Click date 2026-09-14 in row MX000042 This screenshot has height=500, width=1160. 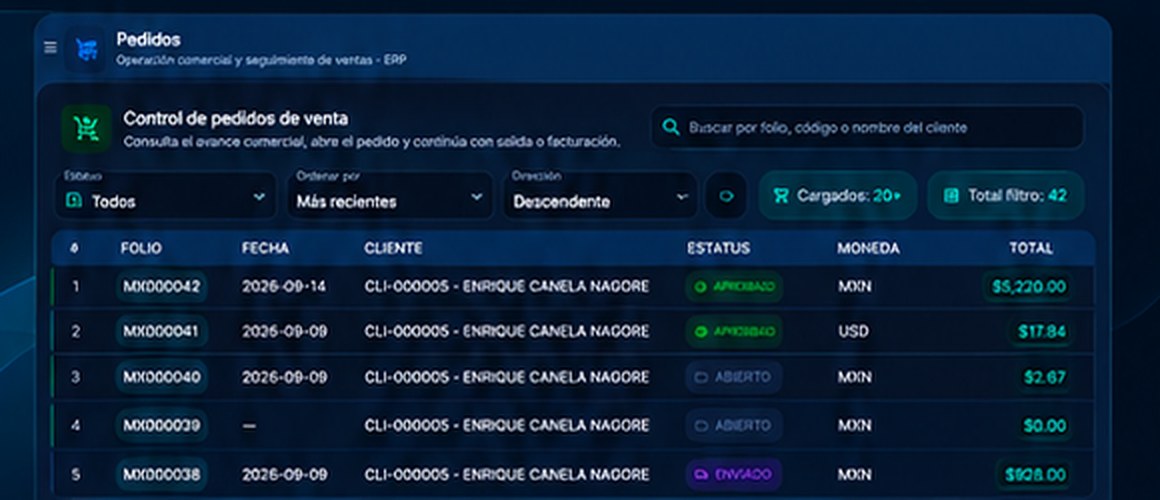pos(283,287)
